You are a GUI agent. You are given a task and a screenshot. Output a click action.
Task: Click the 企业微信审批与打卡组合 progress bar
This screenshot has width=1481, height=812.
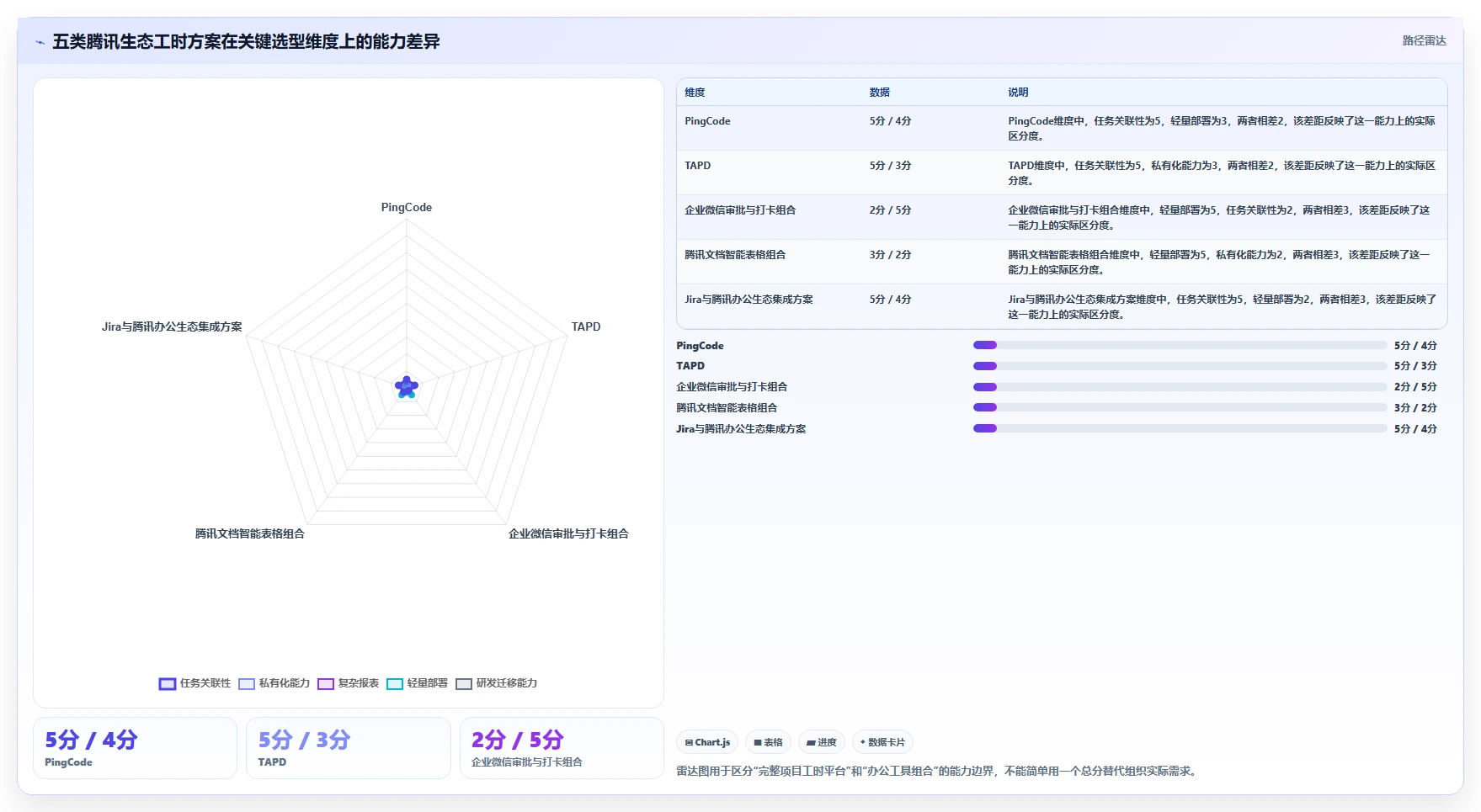coord(1180,387)
